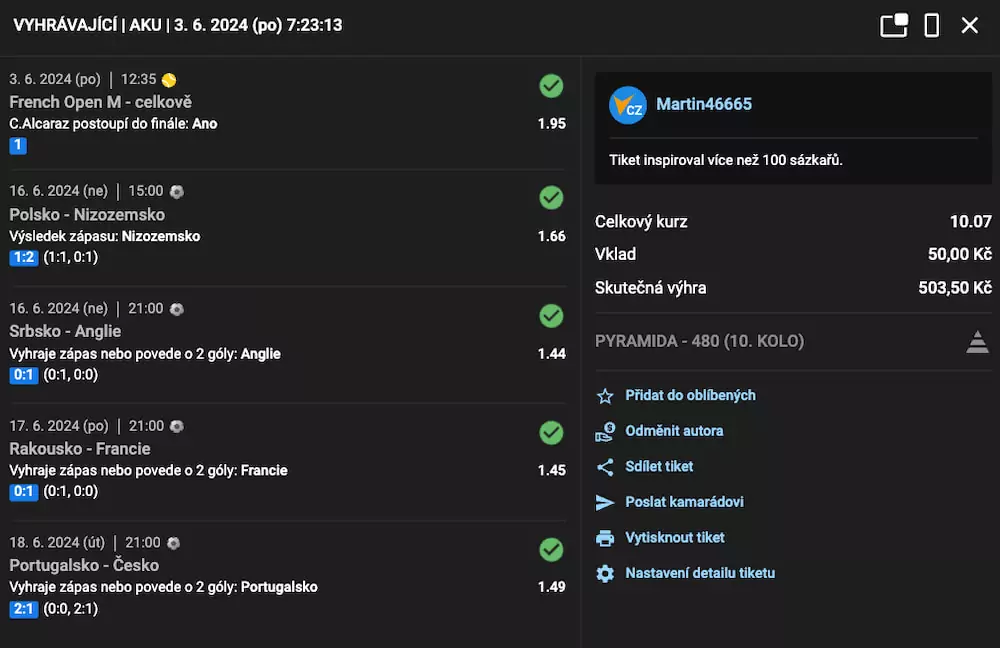Open Srbsko - Anglie match details
The image size is (1000, 648).
pyautogui.click(x=65, y=331)
